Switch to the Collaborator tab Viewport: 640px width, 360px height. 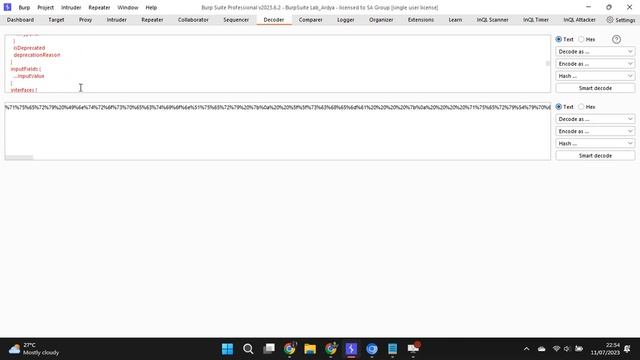point(193,20)
